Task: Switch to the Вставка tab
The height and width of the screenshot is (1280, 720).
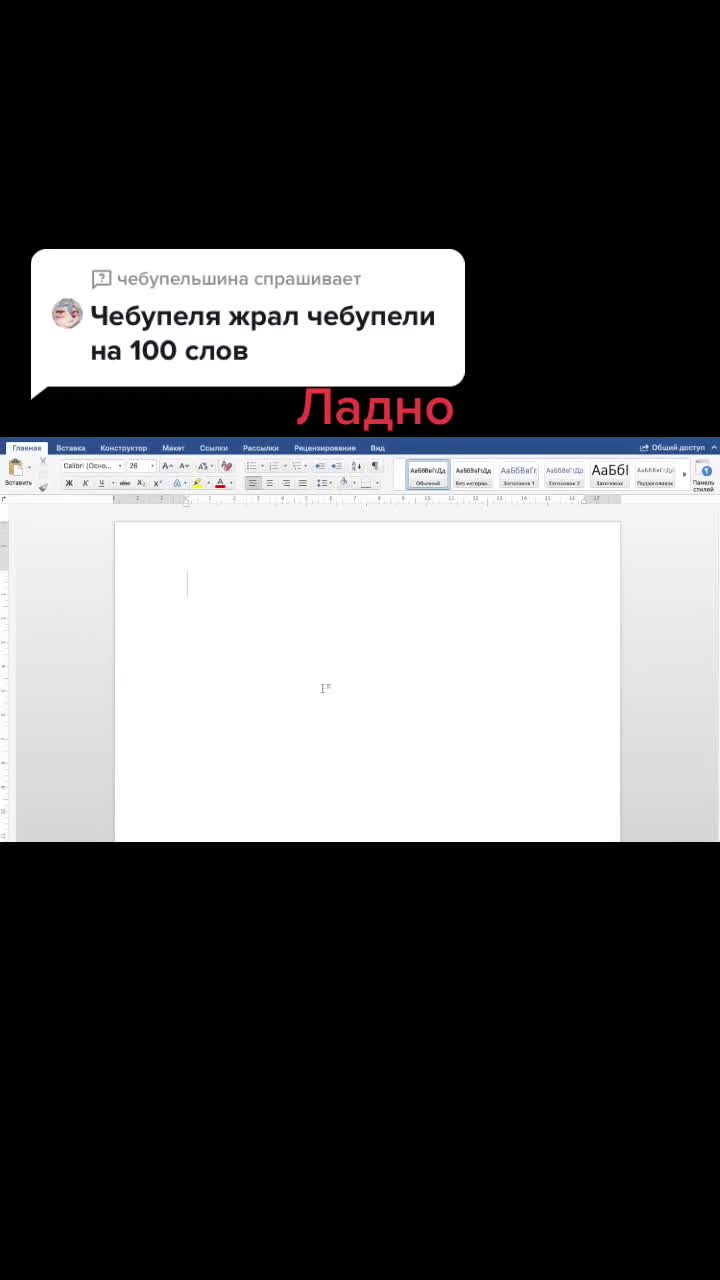Action: (x=70, y=448)
